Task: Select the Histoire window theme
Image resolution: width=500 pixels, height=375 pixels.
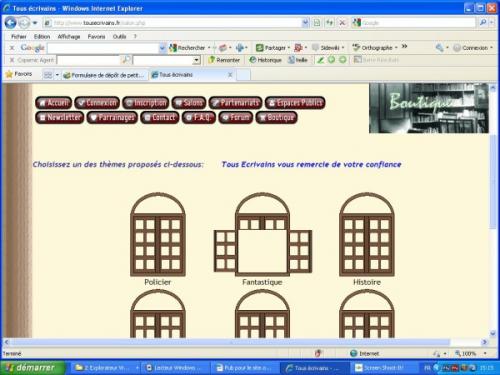Action: 367,234
